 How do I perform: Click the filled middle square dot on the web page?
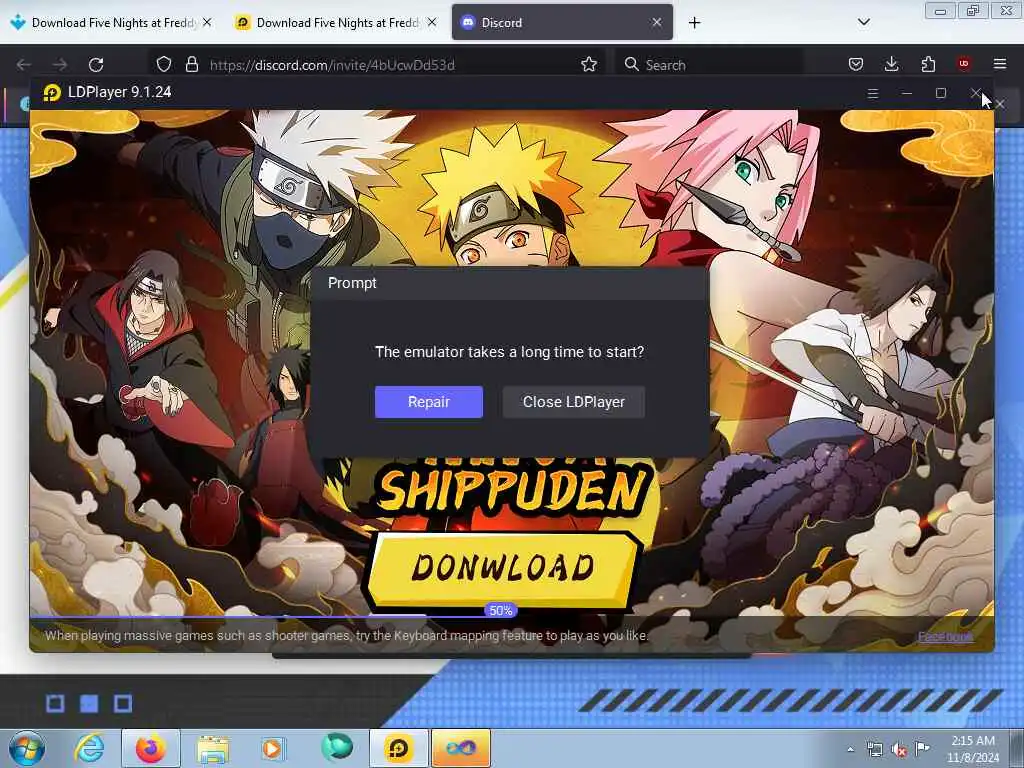tap(89, 703)
